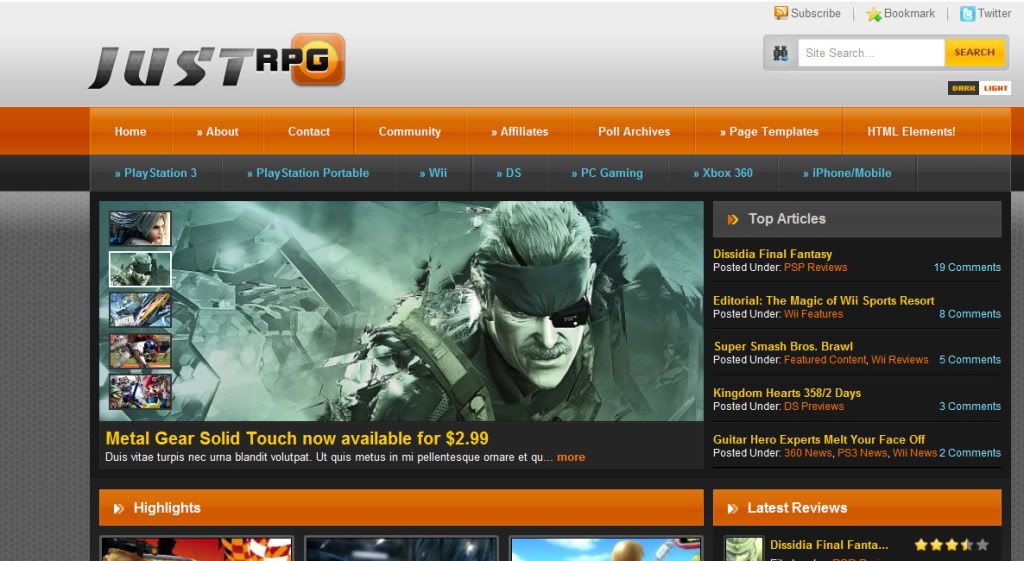This screenshot has width=1024, height=561.
Task: Click the Latest Reviews arrow icon
Action: (x=733, y=508)
